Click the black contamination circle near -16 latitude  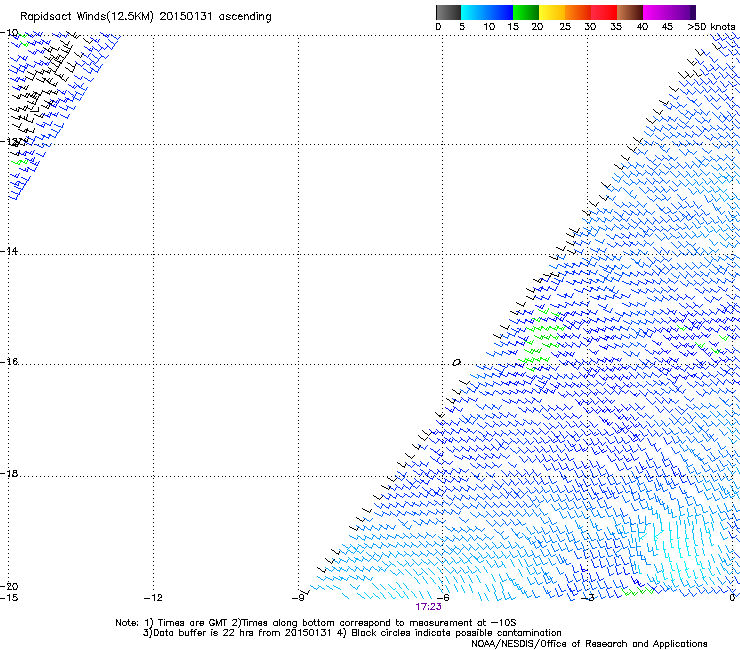tap(456, 363)
